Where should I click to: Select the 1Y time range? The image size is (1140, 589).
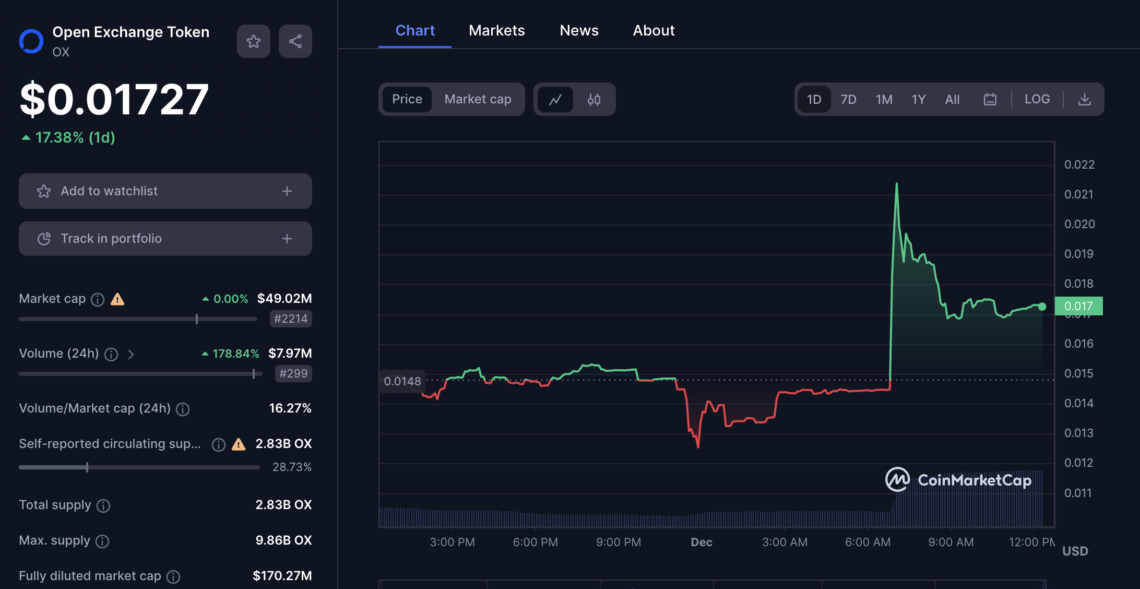coord(918,99)
